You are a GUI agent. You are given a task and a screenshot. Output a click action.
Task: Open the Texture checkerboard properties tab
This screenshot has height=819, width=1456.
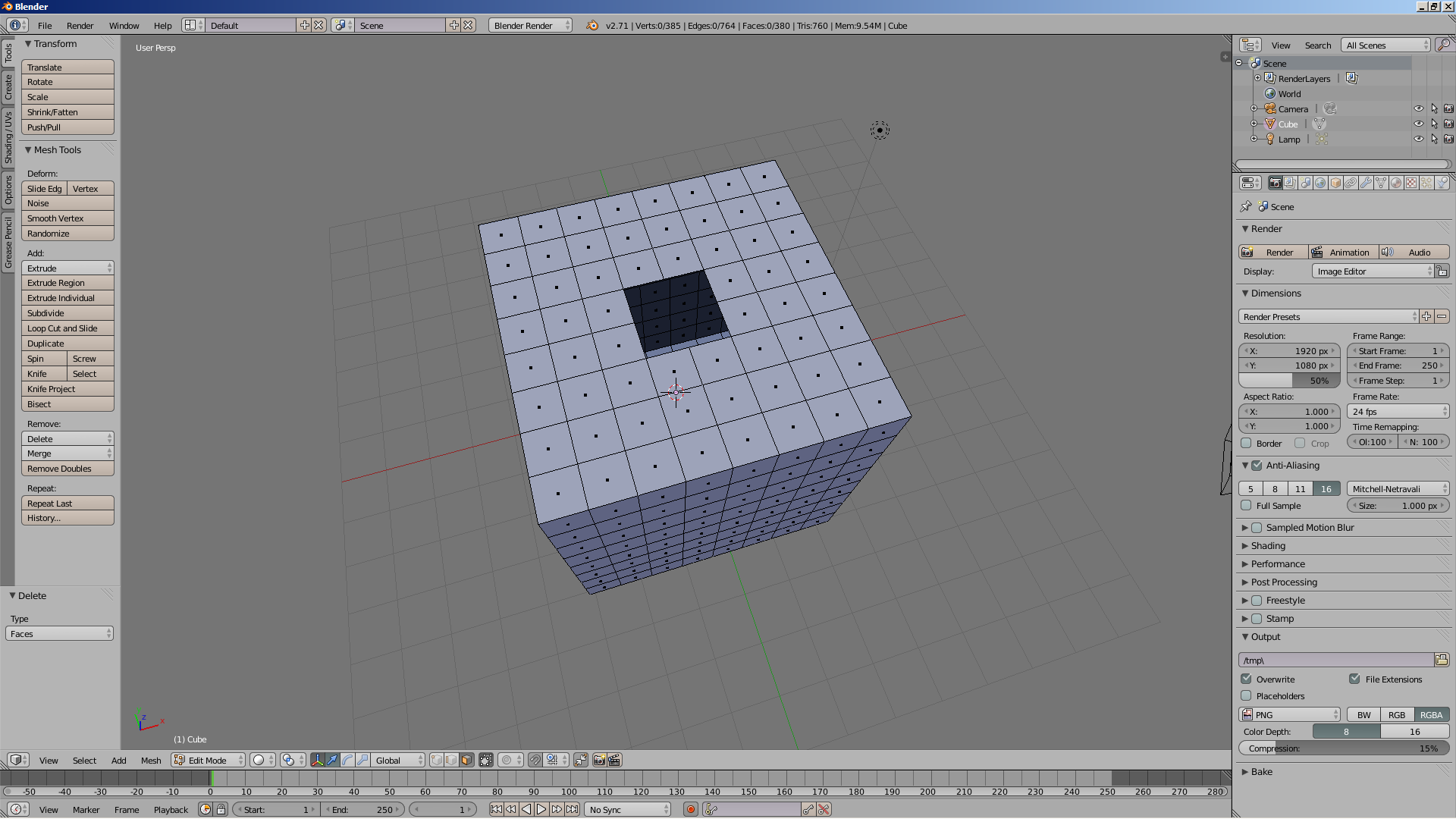1411,183
